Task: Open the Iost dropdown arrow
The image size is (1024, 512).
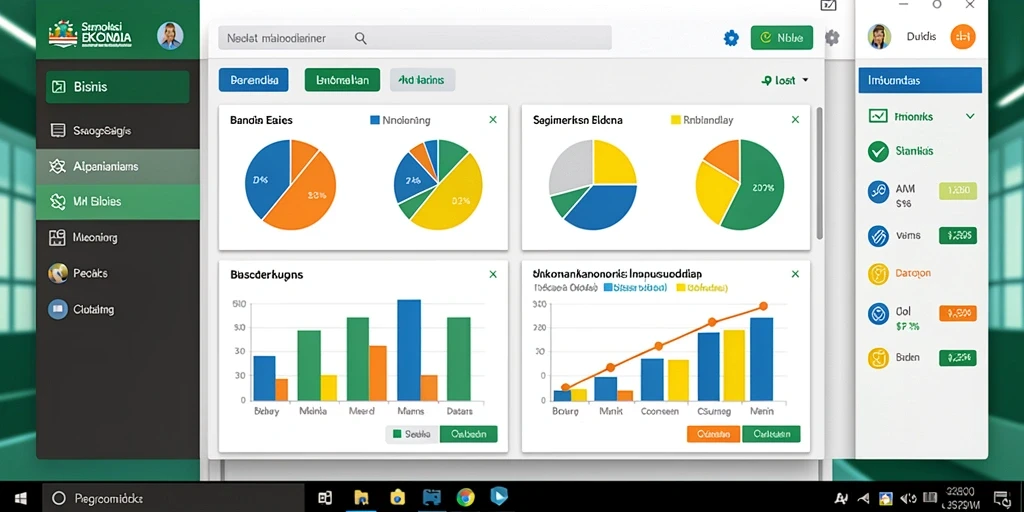Action: coord(805,80)
